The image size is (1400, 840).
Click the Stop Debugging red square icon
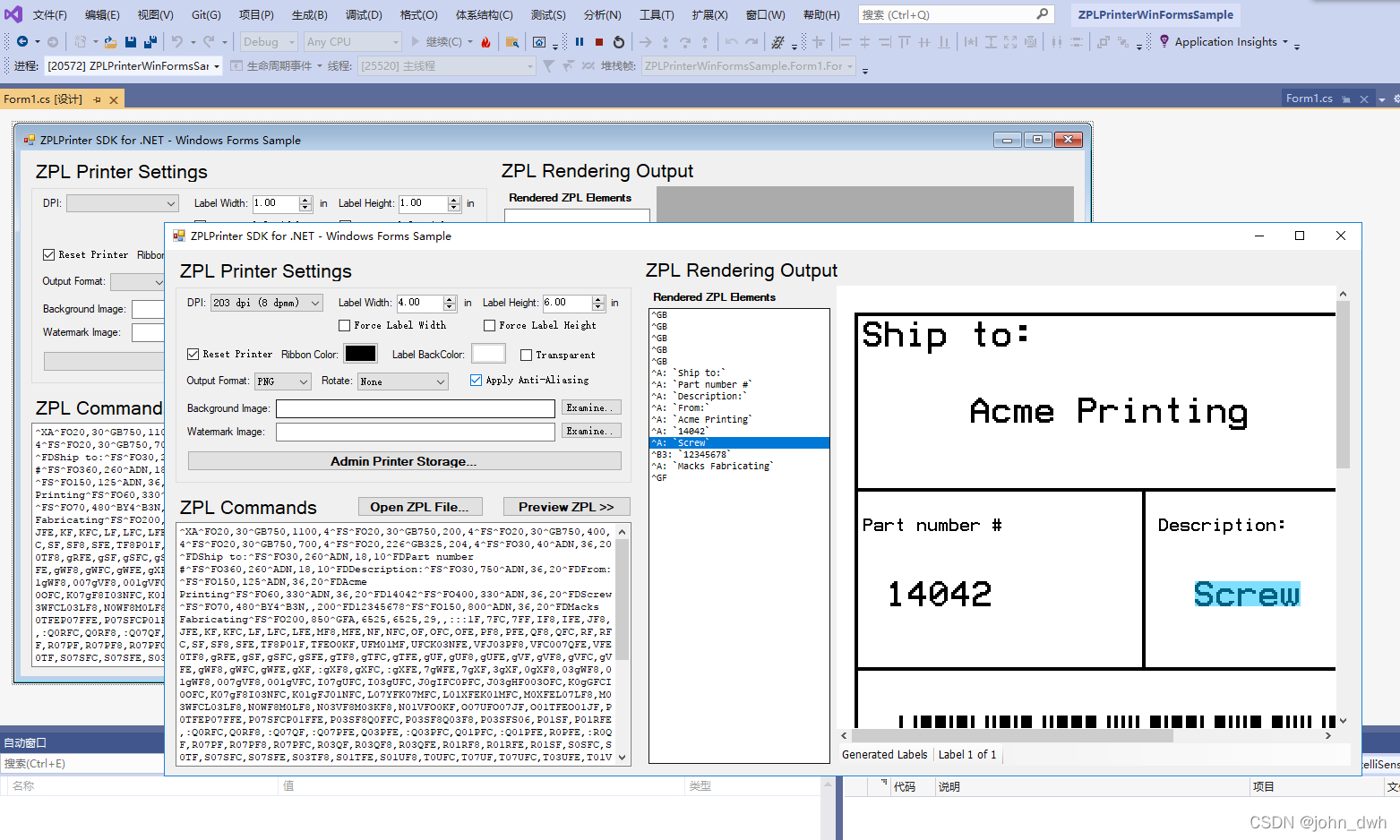(x=597, y=41)
